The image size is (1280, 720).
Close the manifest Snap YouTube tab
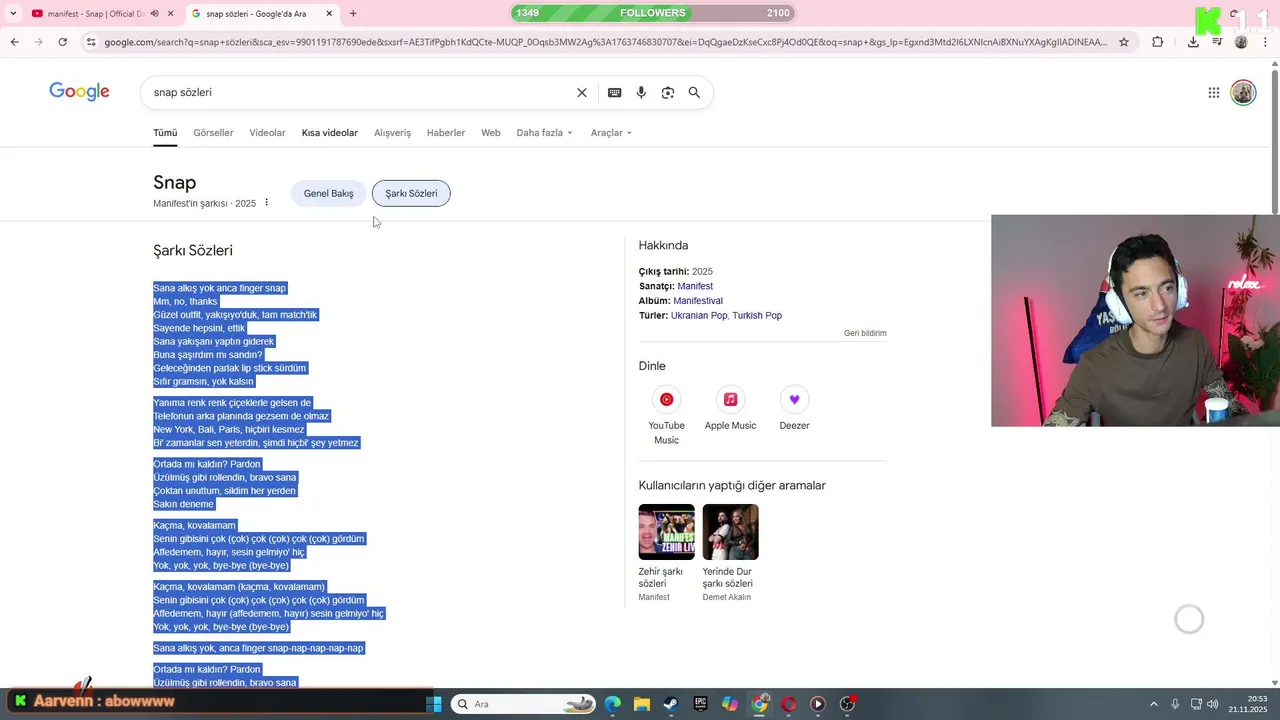click(170, 13)
